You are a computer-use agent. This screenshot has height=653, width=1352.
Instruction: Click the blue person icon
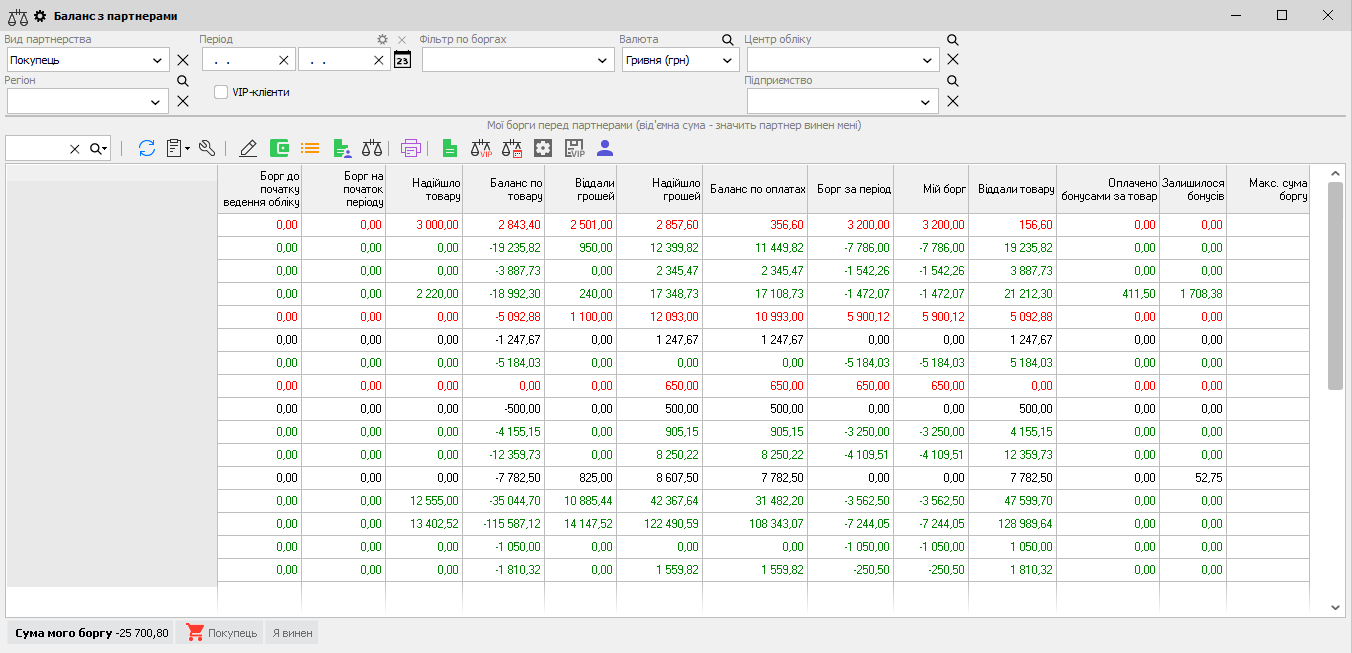(605, 148)
